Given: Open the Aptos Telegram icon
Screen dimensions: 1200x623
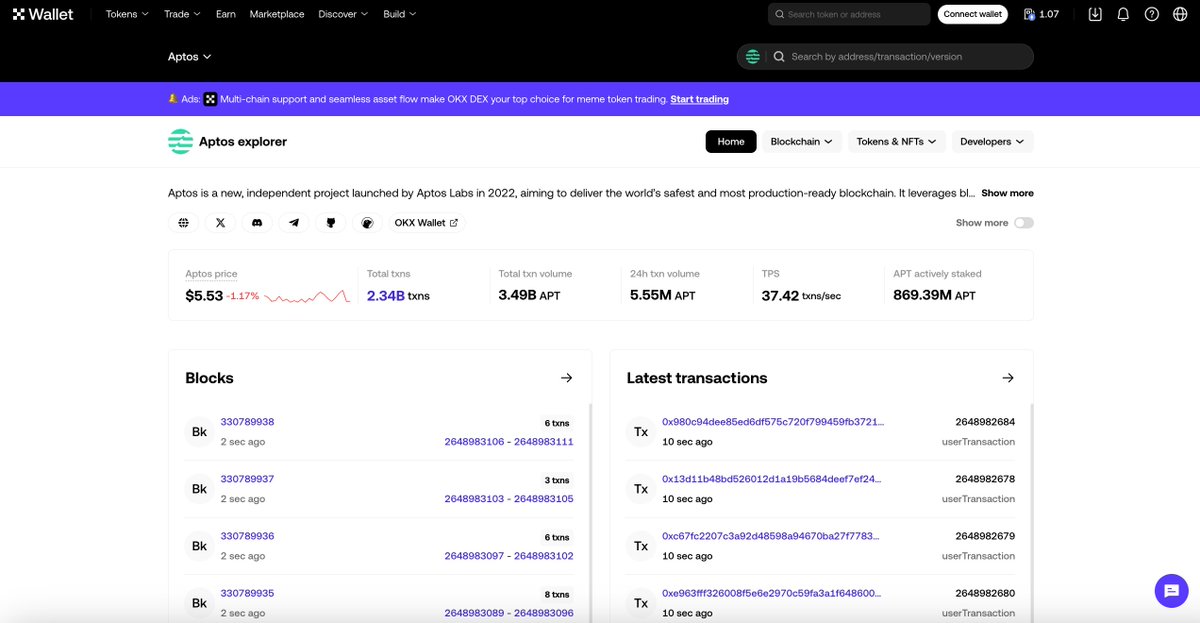Looking at the screenshot, I should pos(293,223).
